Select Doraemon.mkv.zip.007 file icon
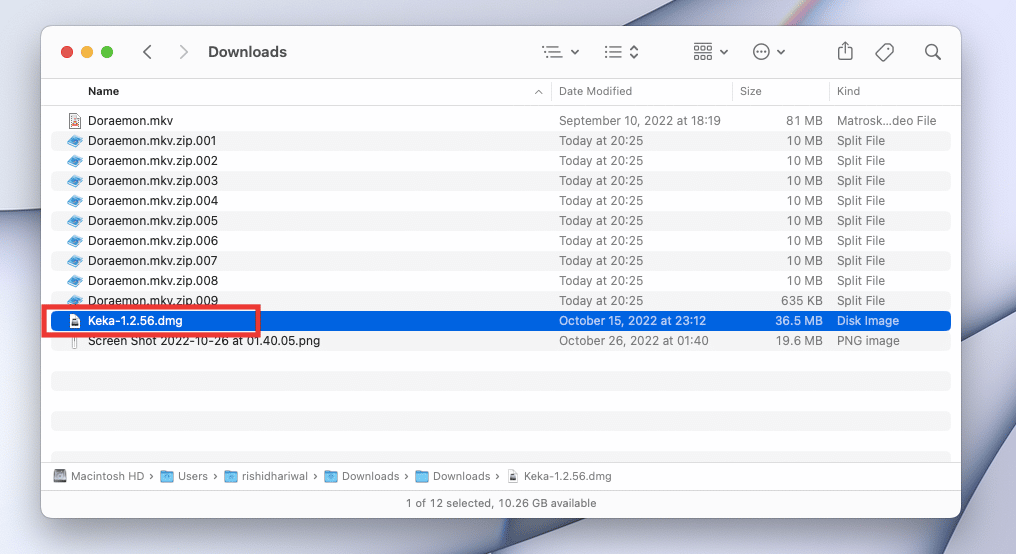 coord(75,261)
